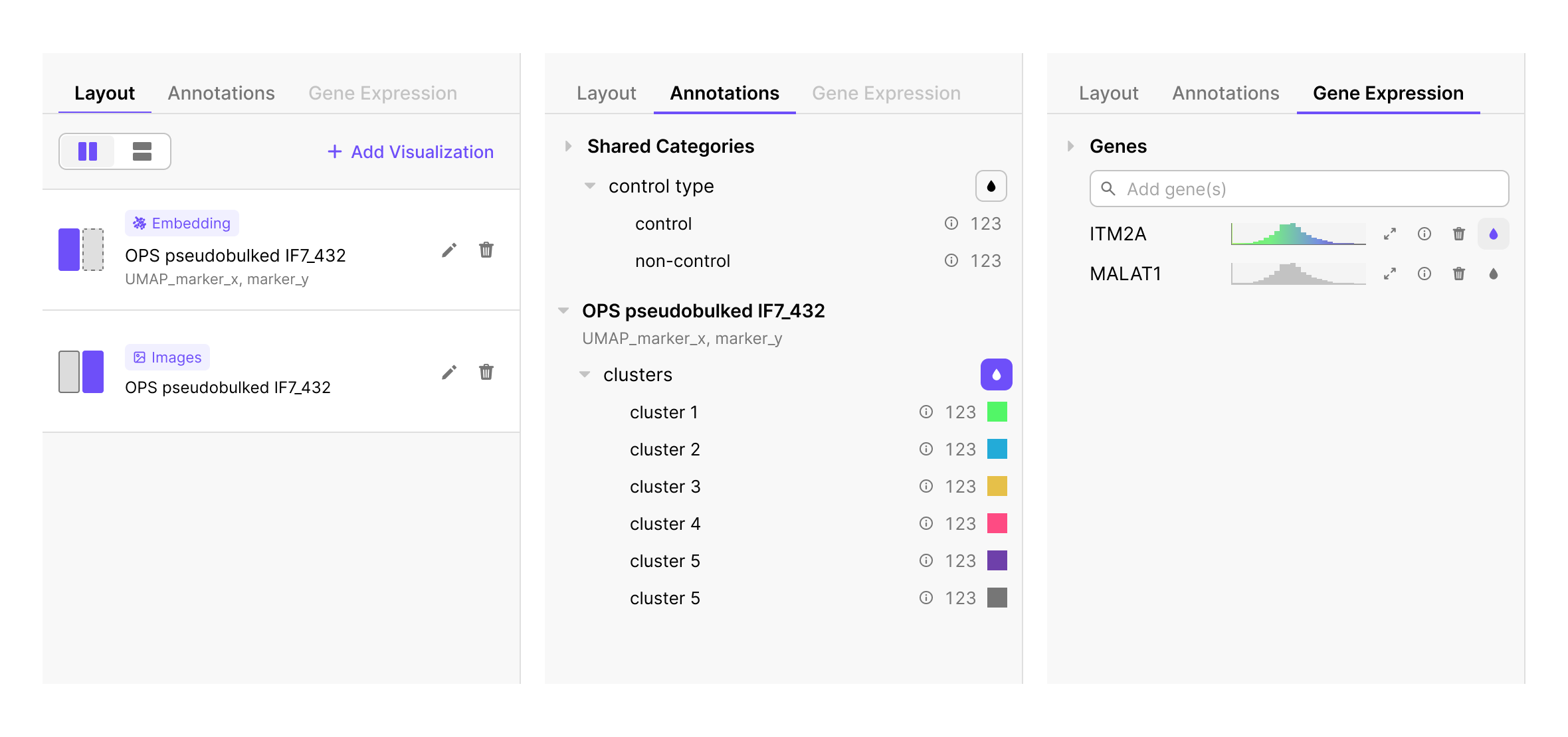Open info for non-control annotation
The height and width of the screenshot is (737, 1568).
click(x=951, y=261)
